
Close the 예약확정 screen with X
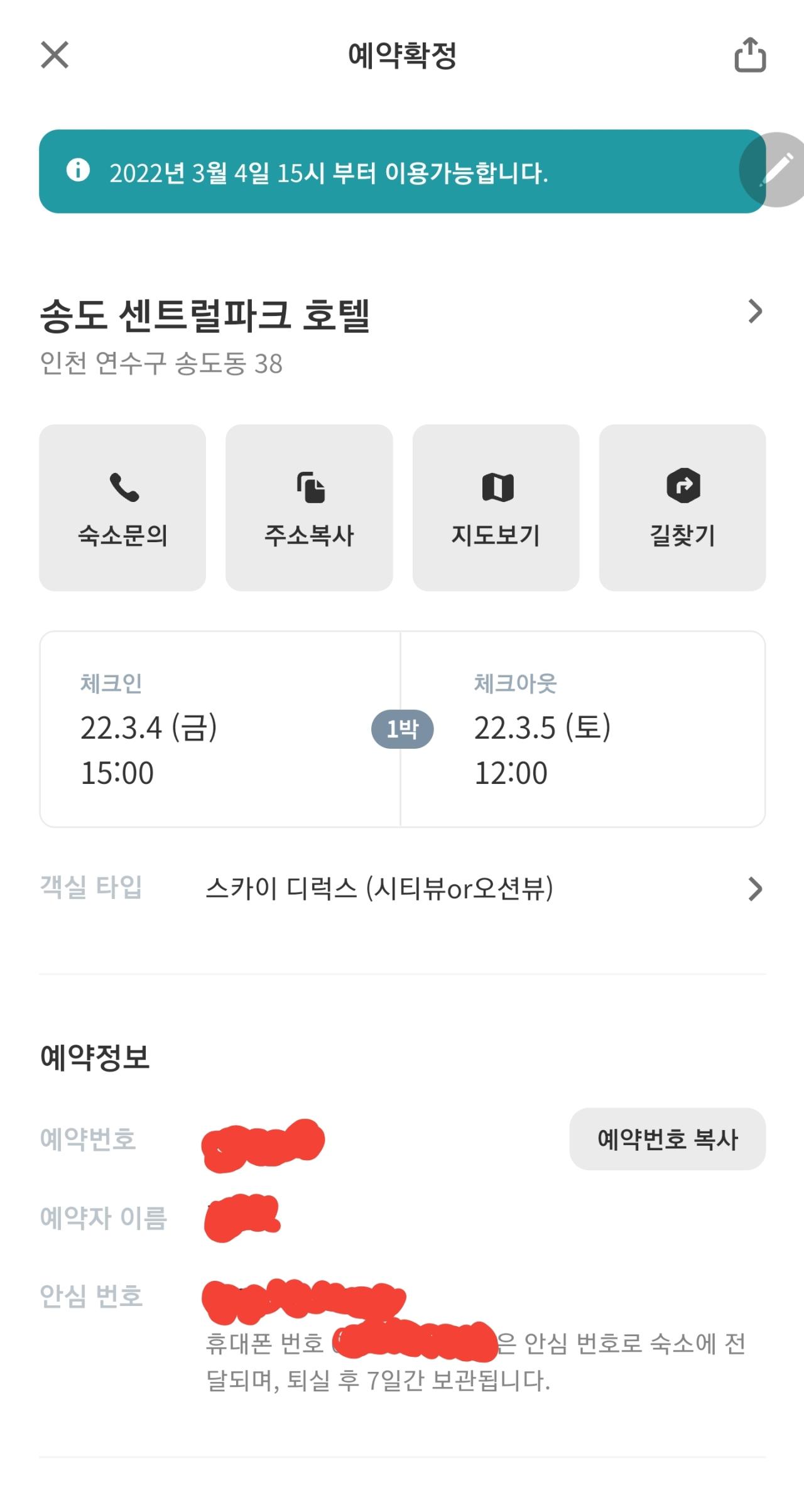55,55
